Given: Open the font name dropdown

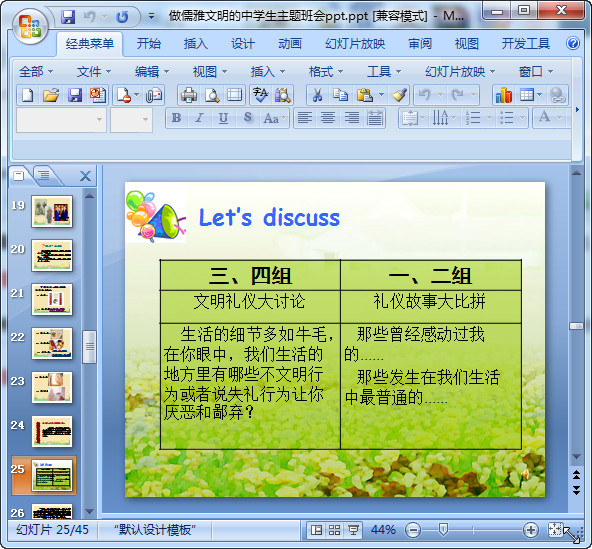Looking at the screenshot, I should (x=99, y=120).
